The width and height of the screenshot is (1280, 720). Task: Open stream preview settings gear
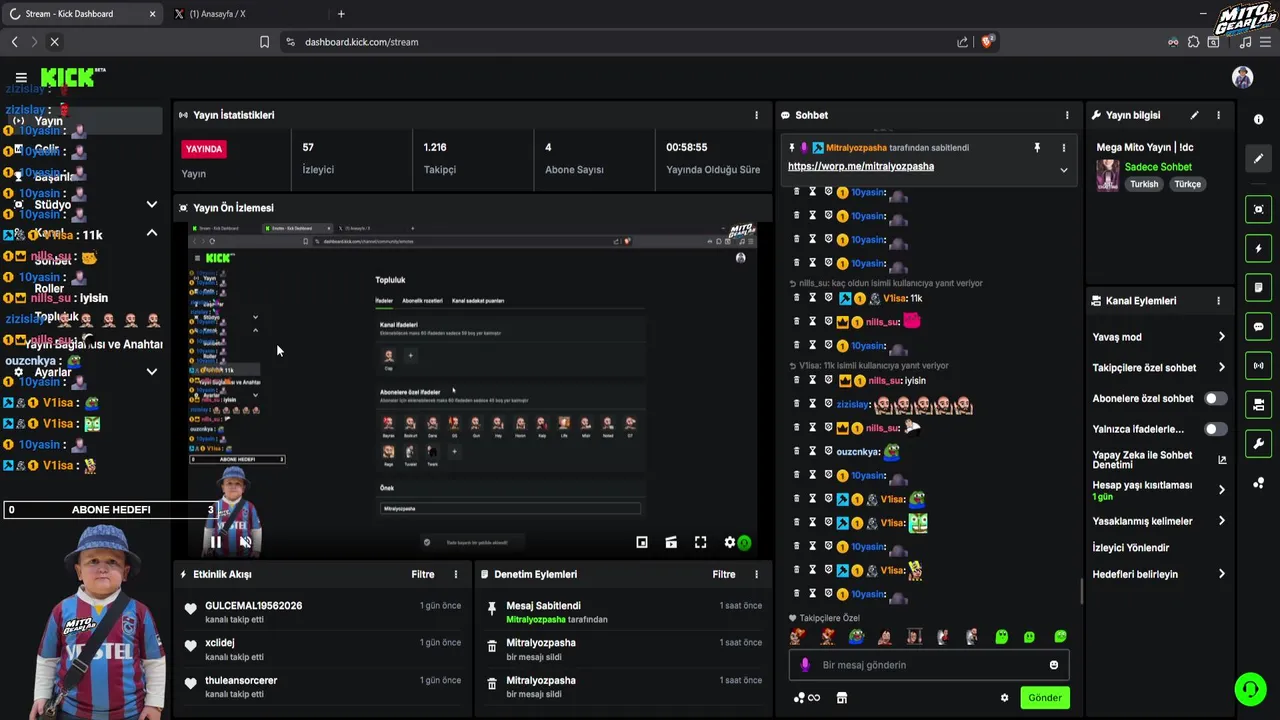[x=730, y=542]
